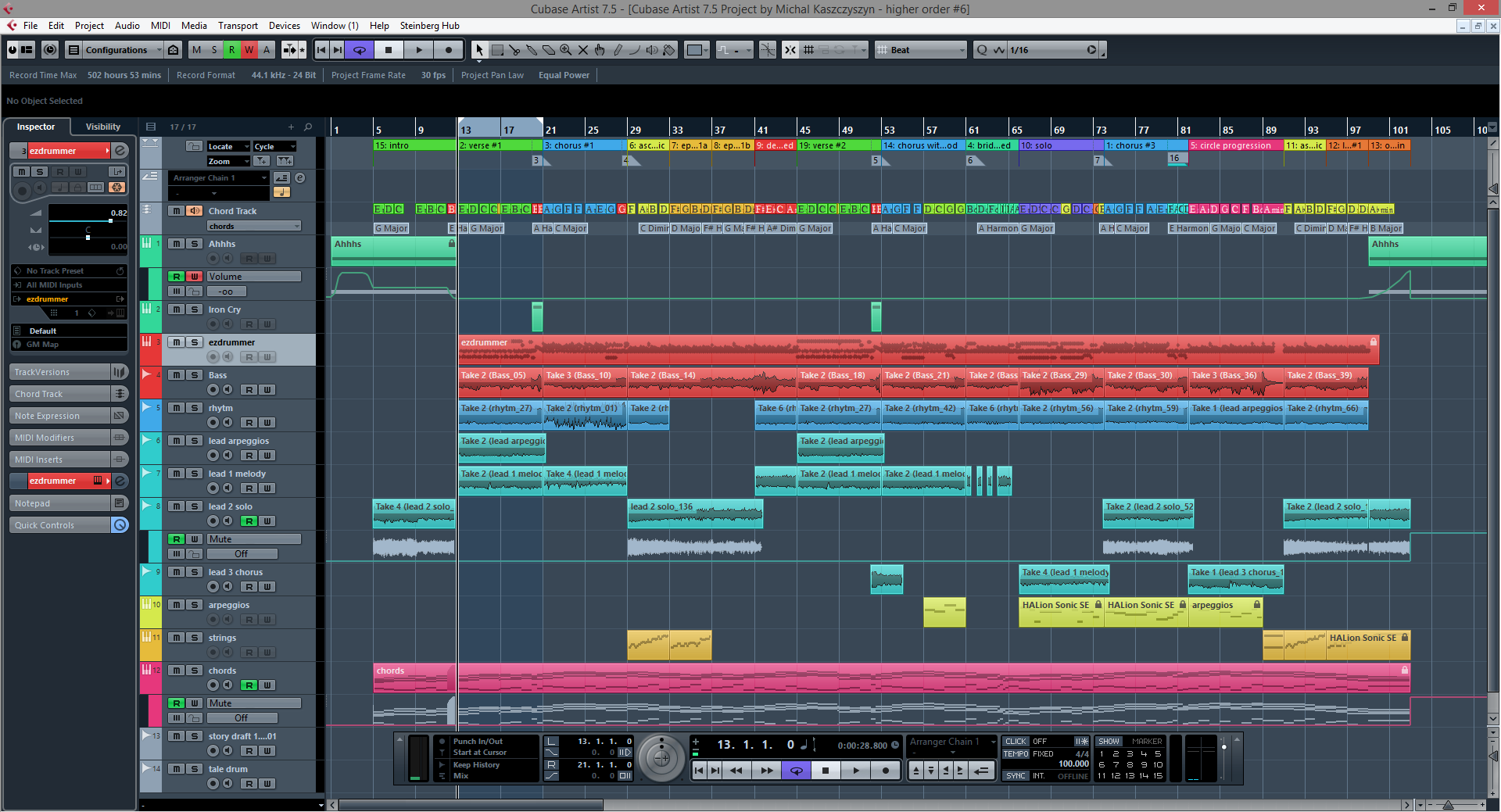Screen dimensions: 1501x812
Task: Click the metronome precount icon in transport
Action: pos(1082,742)
